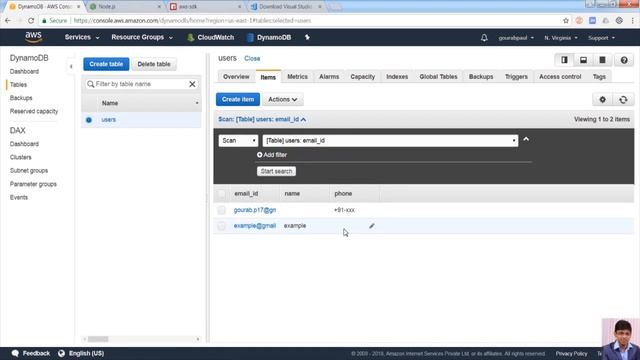Open the N. Virginia region menu
640x360 pixels.
coord(561,38)
